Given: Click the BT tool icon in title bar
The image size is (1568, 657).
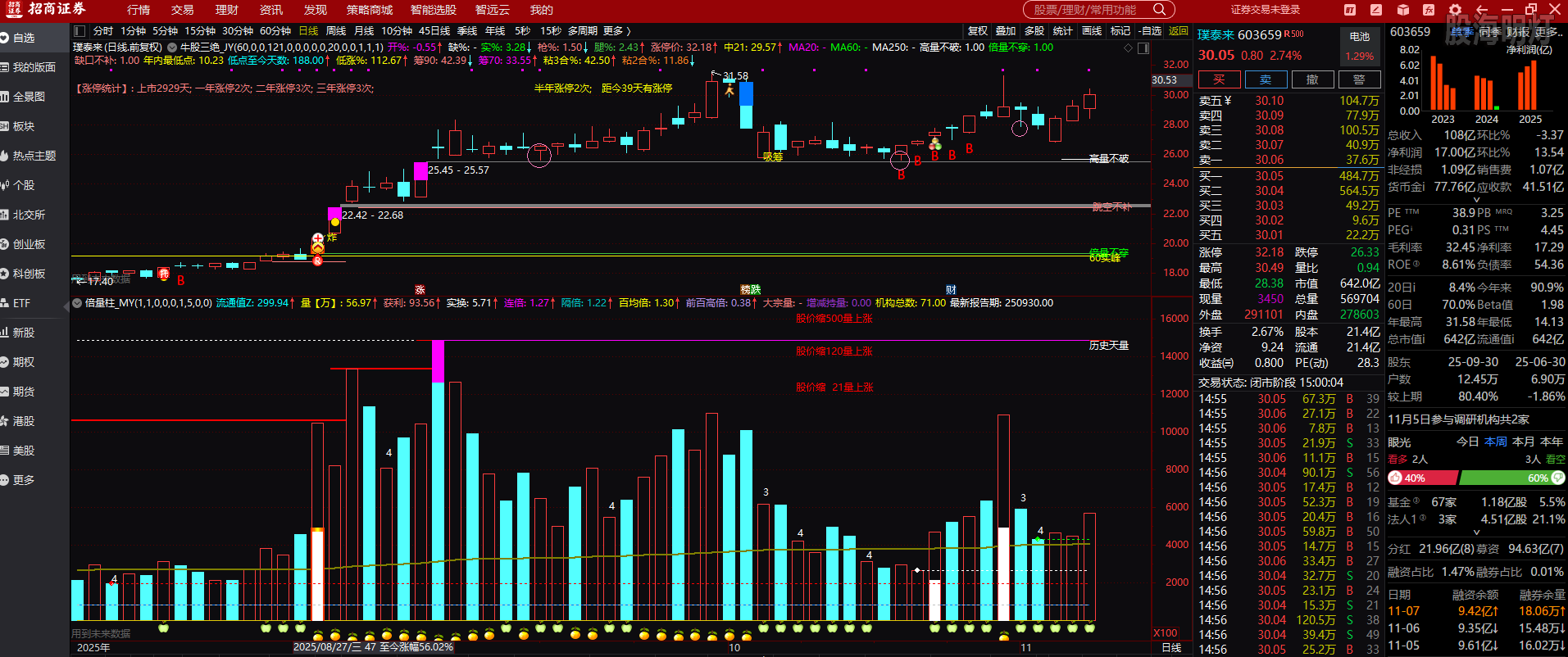Looking at the screenshot, I should pos(1350,10).
